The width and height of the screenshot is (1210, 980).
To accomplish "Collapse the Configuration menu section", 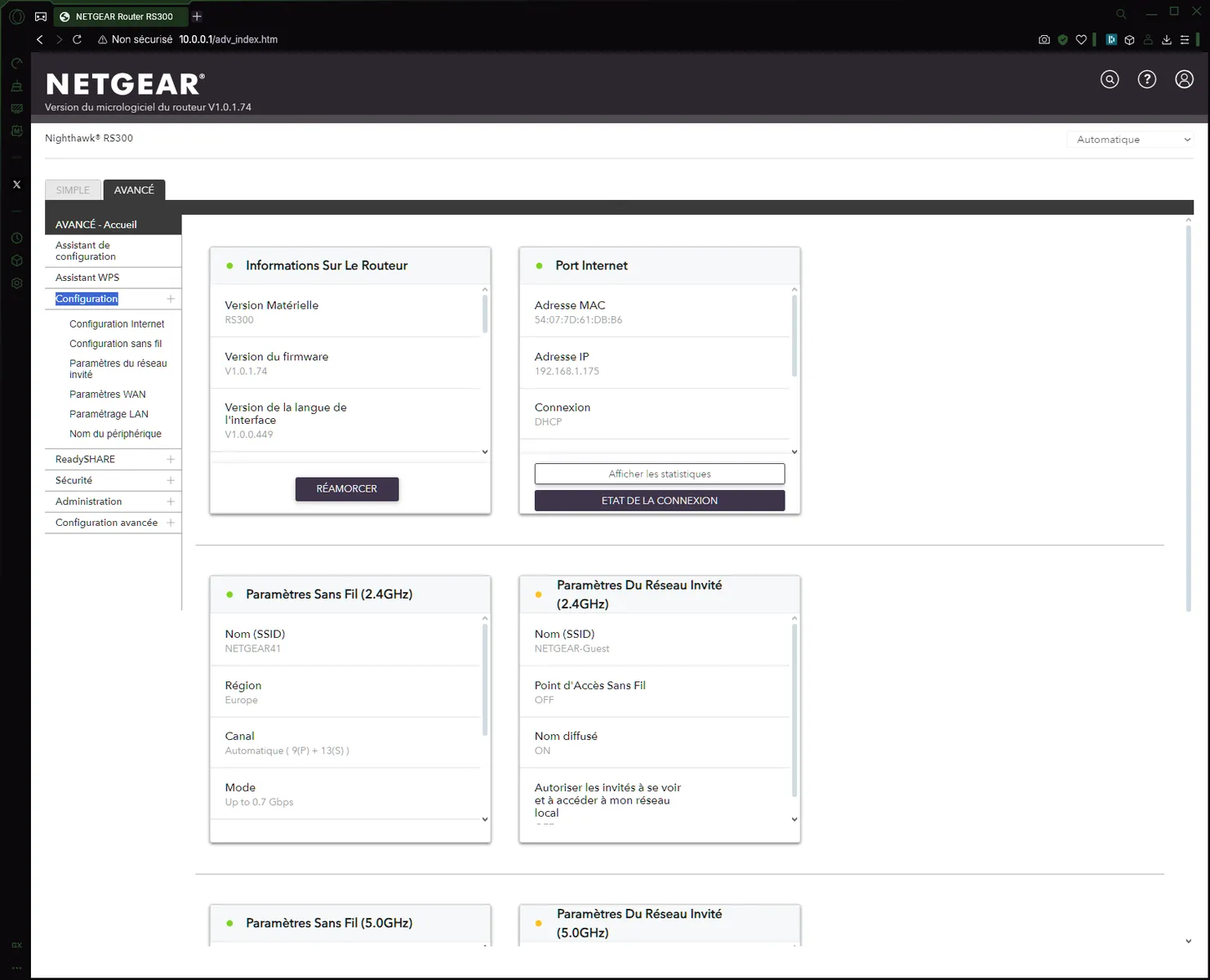I will [171, 299].
